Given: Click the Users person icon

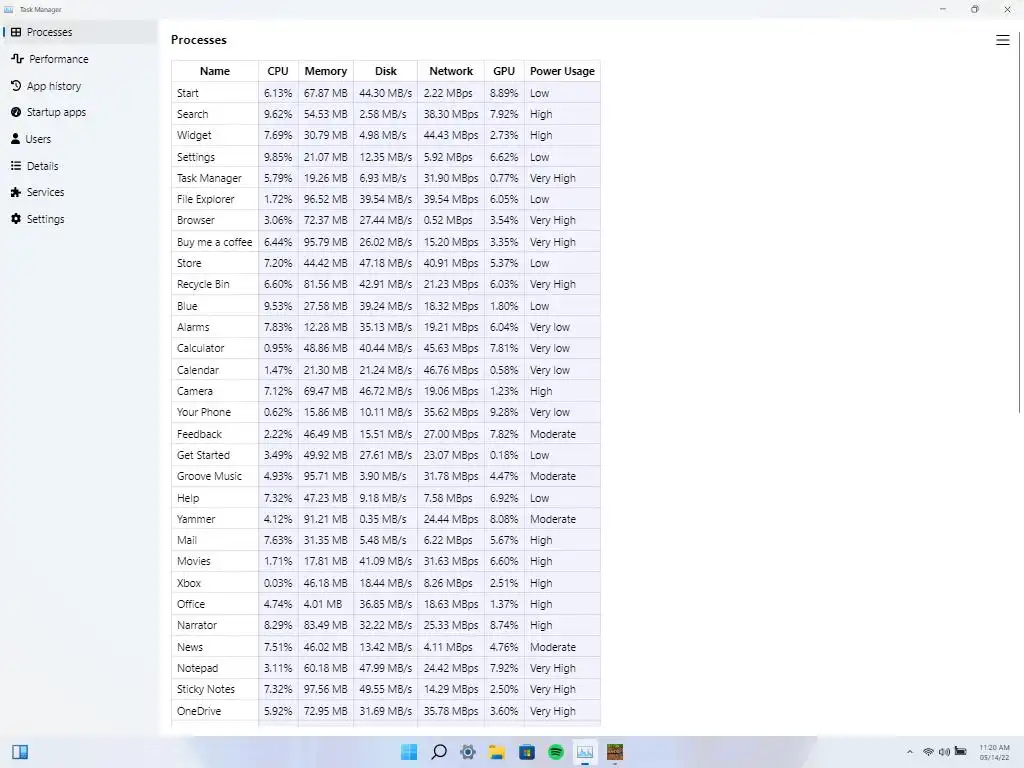Looking at the screenshot, I should (15, 138).
